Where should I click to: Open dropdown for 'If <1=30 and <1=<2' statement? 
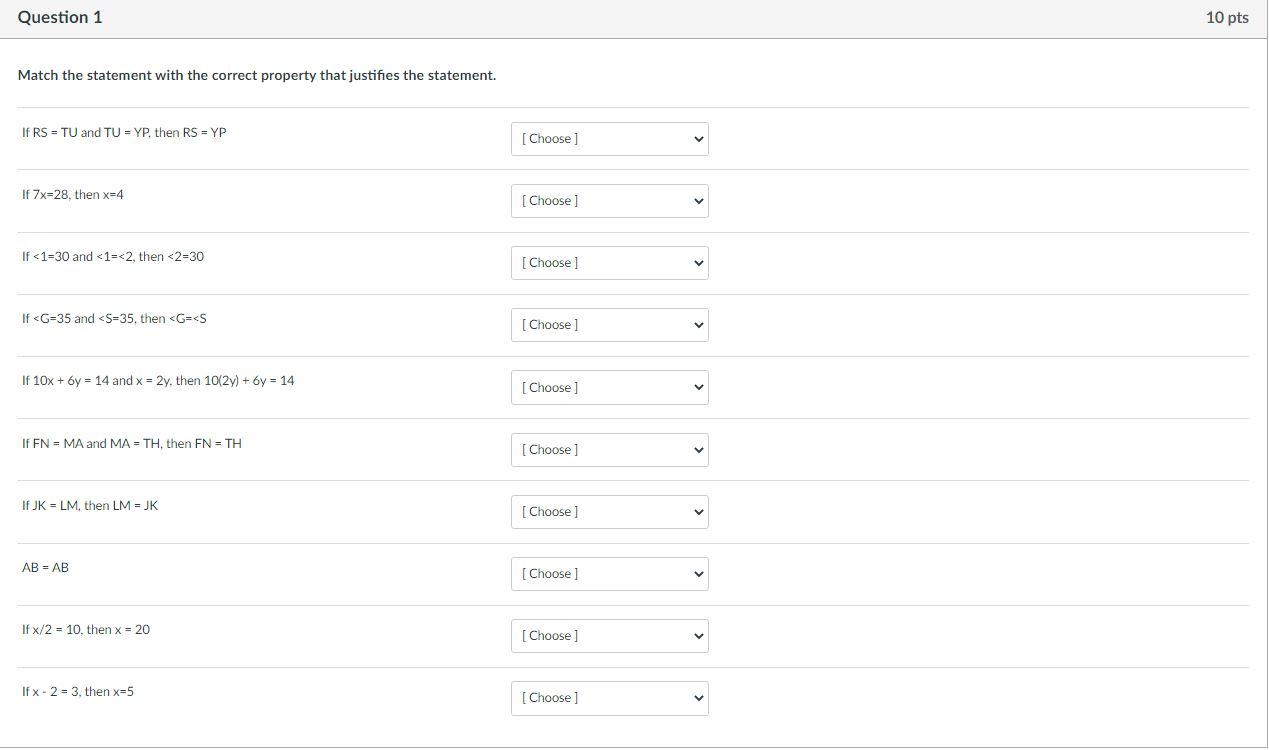tap(609, 263)
